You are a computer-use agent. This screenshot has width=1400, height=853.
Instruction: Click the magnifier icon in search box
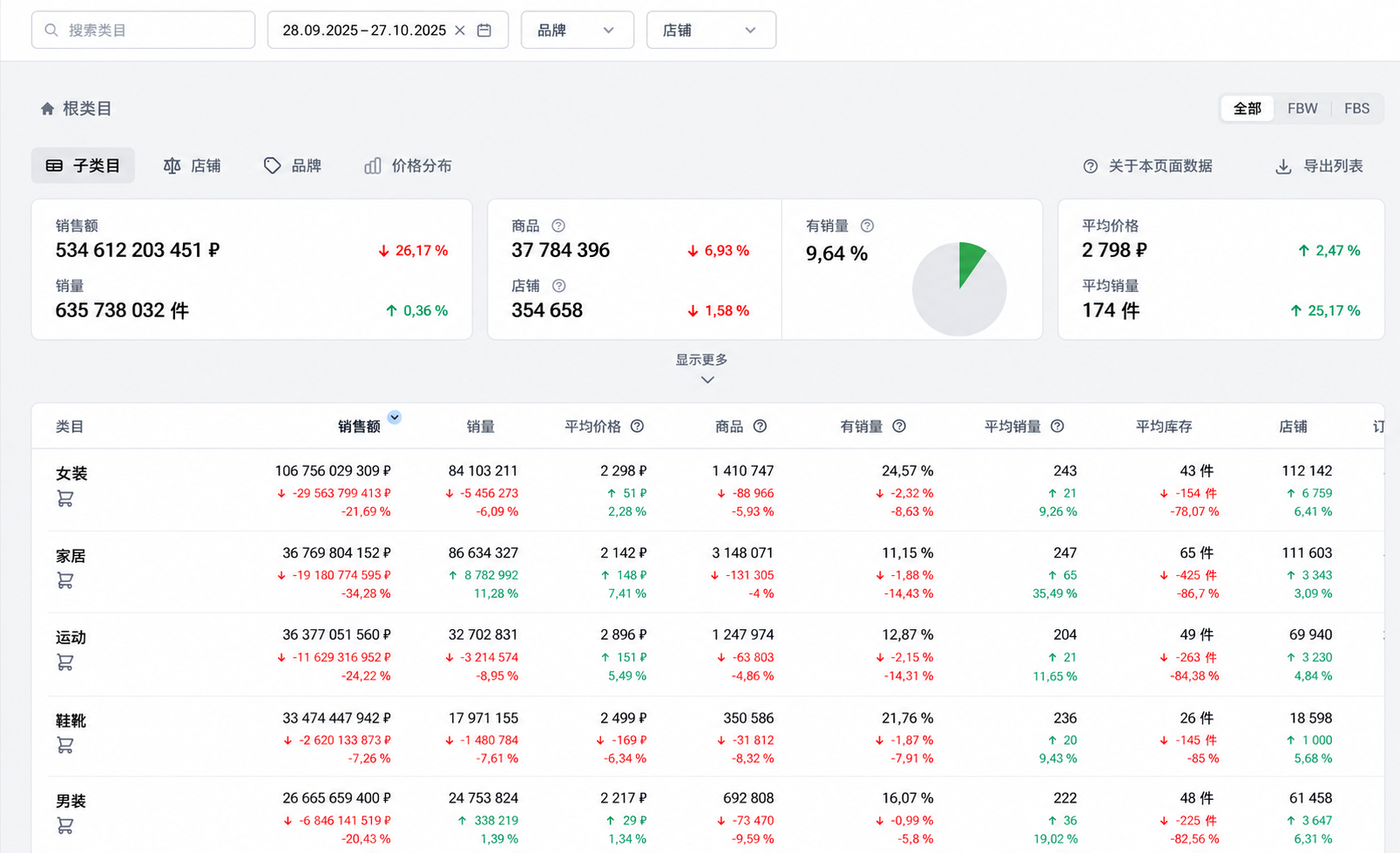coord(51,30)
